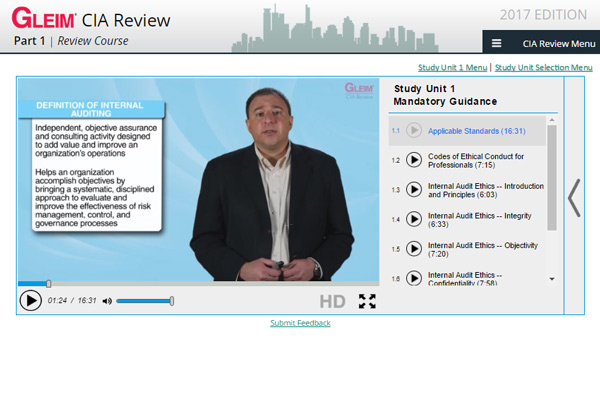Click the Gleim CIA Review logo
This screenshot has height=415, width=600.
tap(91, 18)
